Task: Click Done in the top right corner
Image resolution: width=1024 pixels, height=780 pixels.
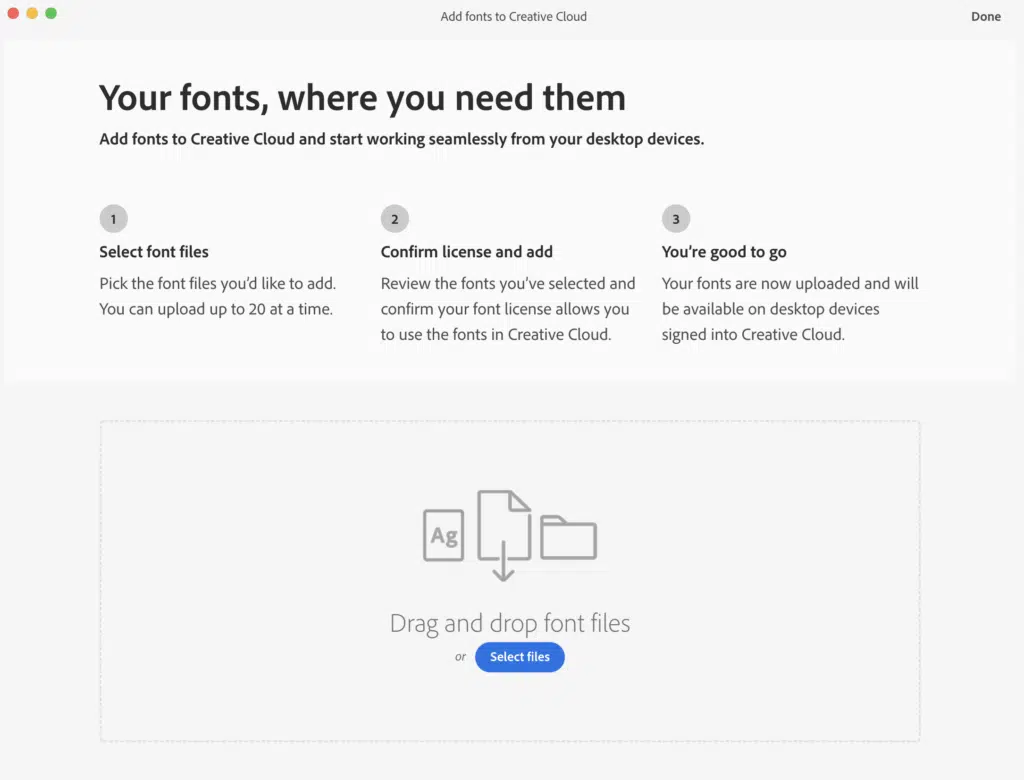Action: point(986,16)
